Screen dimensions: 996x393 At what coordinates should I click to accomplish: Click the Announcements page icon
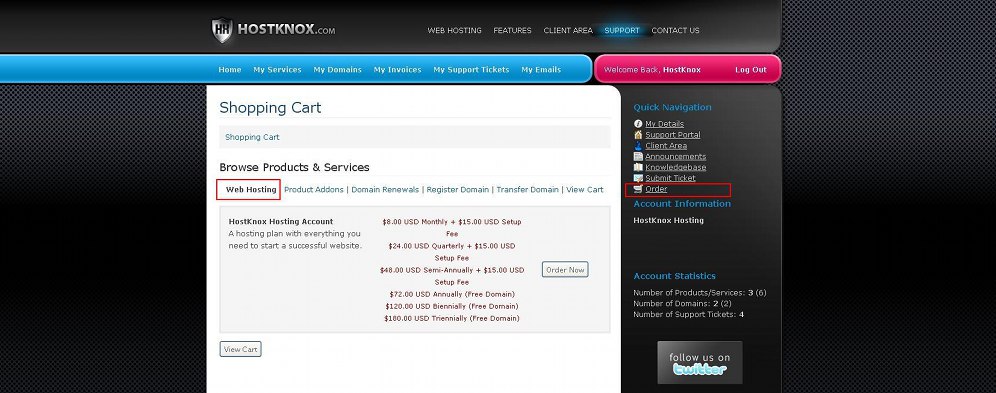click(x=638, y=156)
